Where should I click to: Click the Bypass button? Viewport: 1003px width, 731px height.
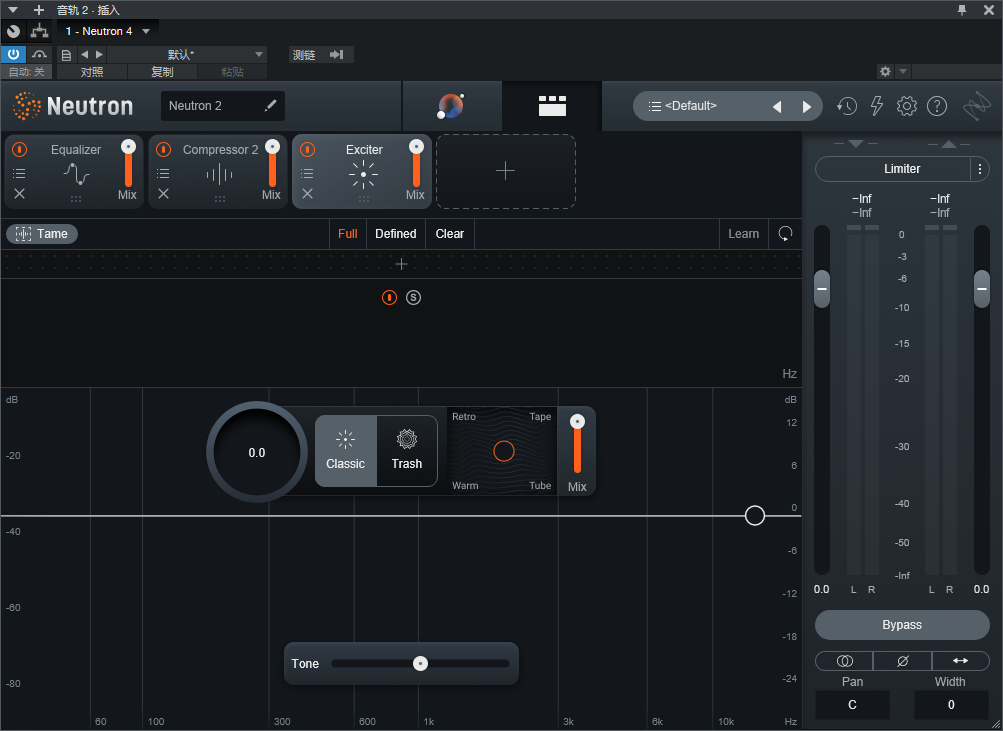click(x=902, y=625)
